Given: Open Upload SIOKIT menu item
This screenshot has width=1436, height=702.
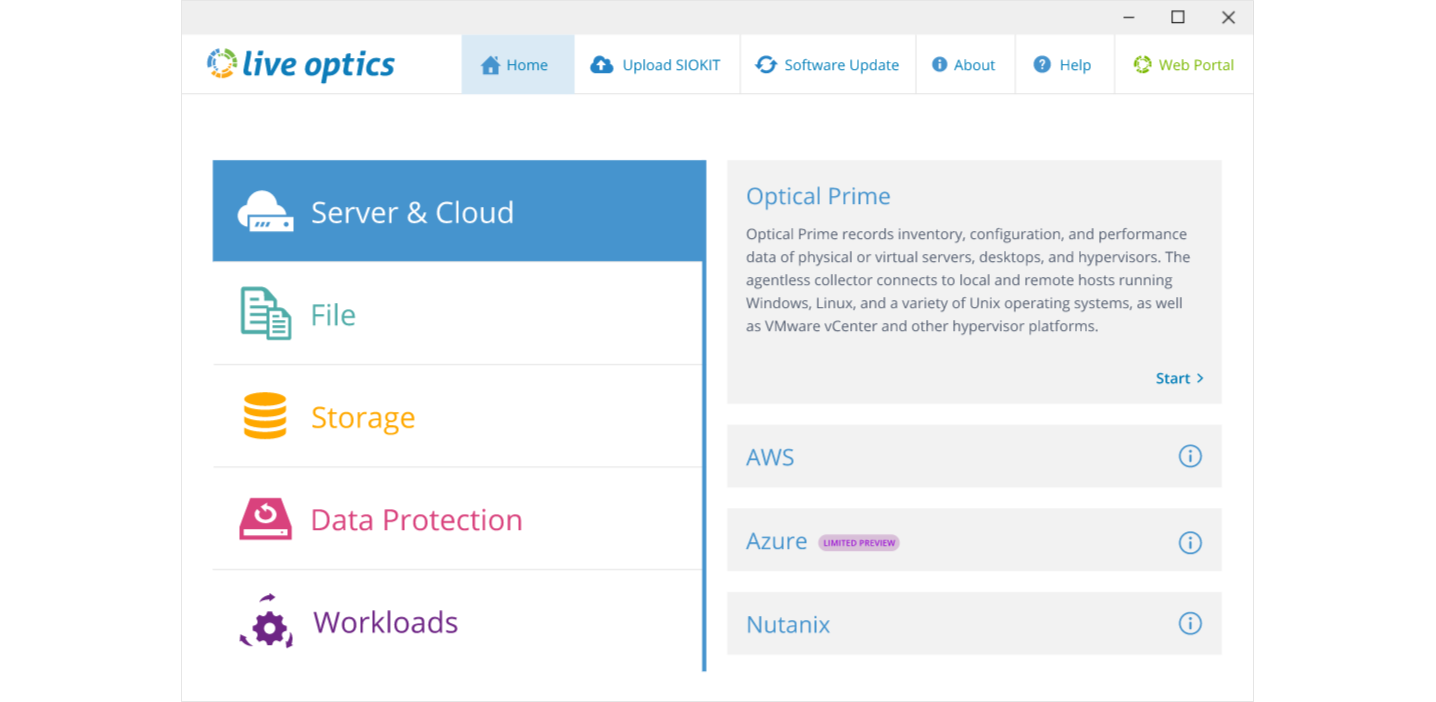Looking at the screenshot, I should point(657,65).
